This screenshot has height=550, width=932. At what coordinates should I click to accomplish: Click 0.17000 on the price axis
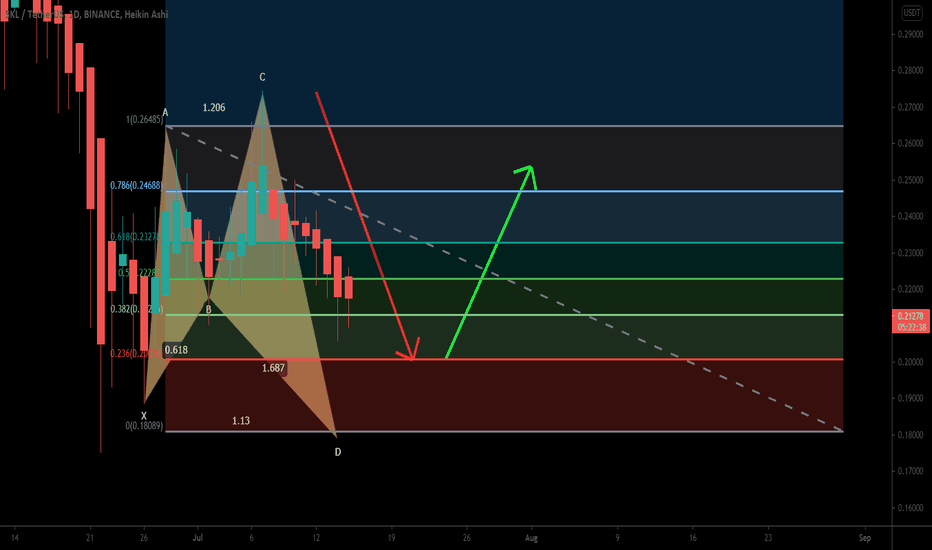click(x=911, y=472)
